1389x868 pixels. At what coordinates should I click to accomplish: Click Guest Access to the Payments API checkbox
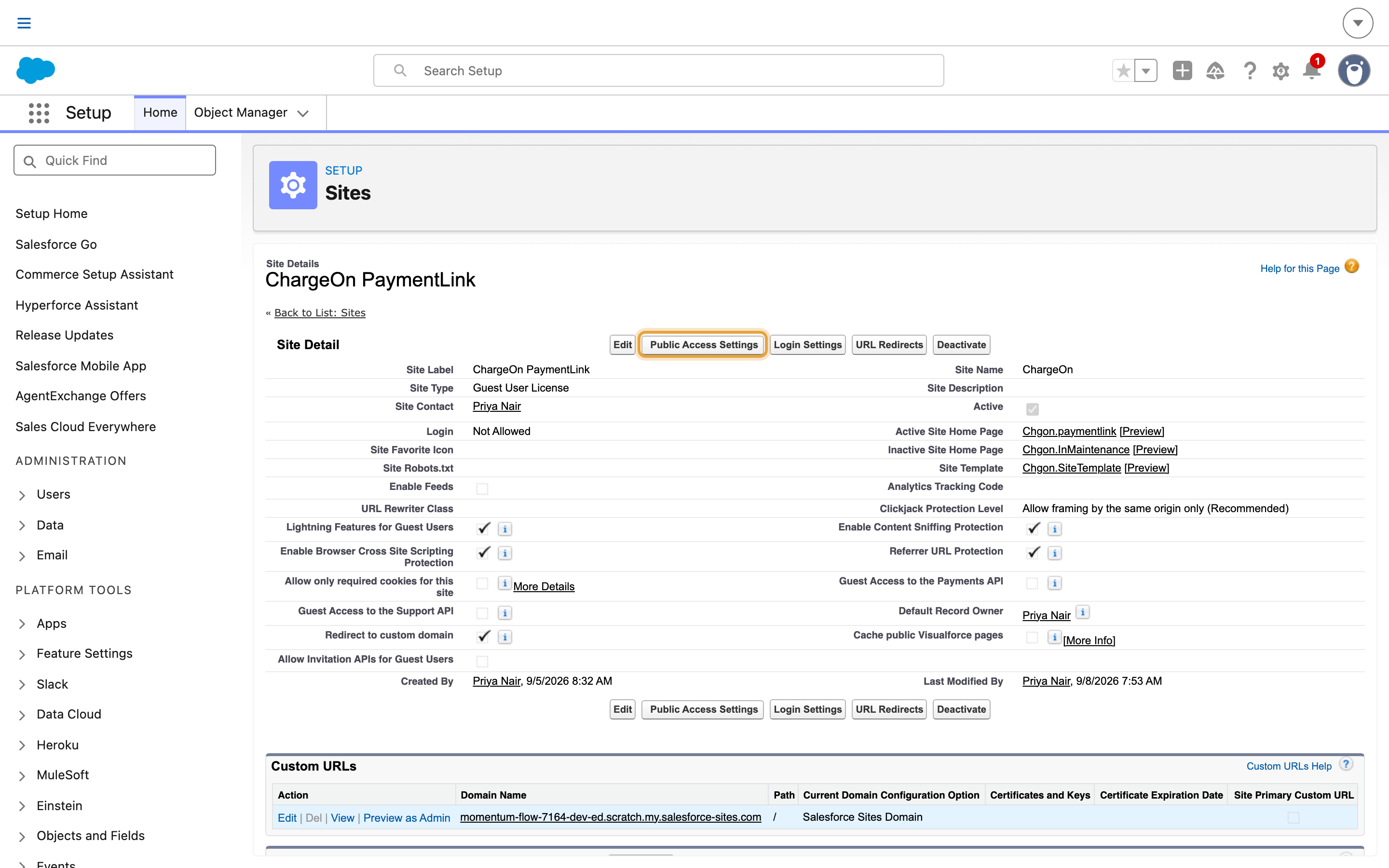coord(1032,583)
